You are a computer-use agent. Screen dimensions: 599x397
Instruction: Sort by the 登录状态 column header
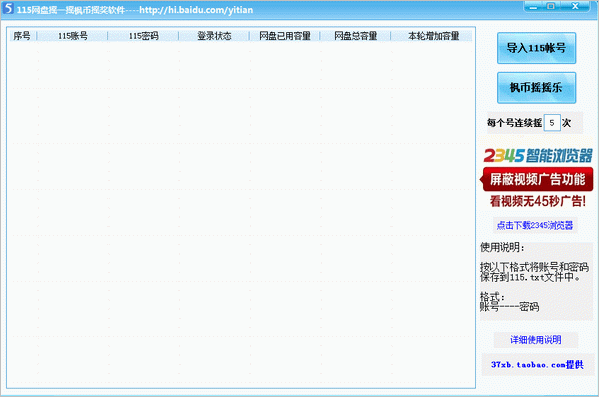[x=214, y=36]
